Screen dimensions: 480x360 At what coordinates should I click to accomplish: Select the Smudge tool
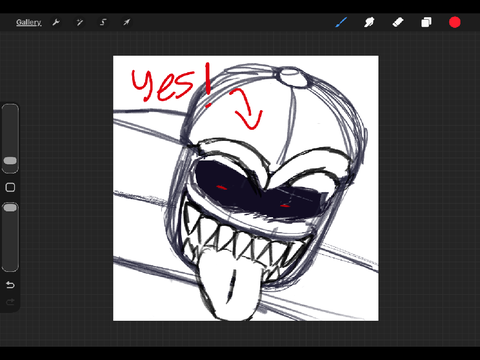click(x=369, y=22)
